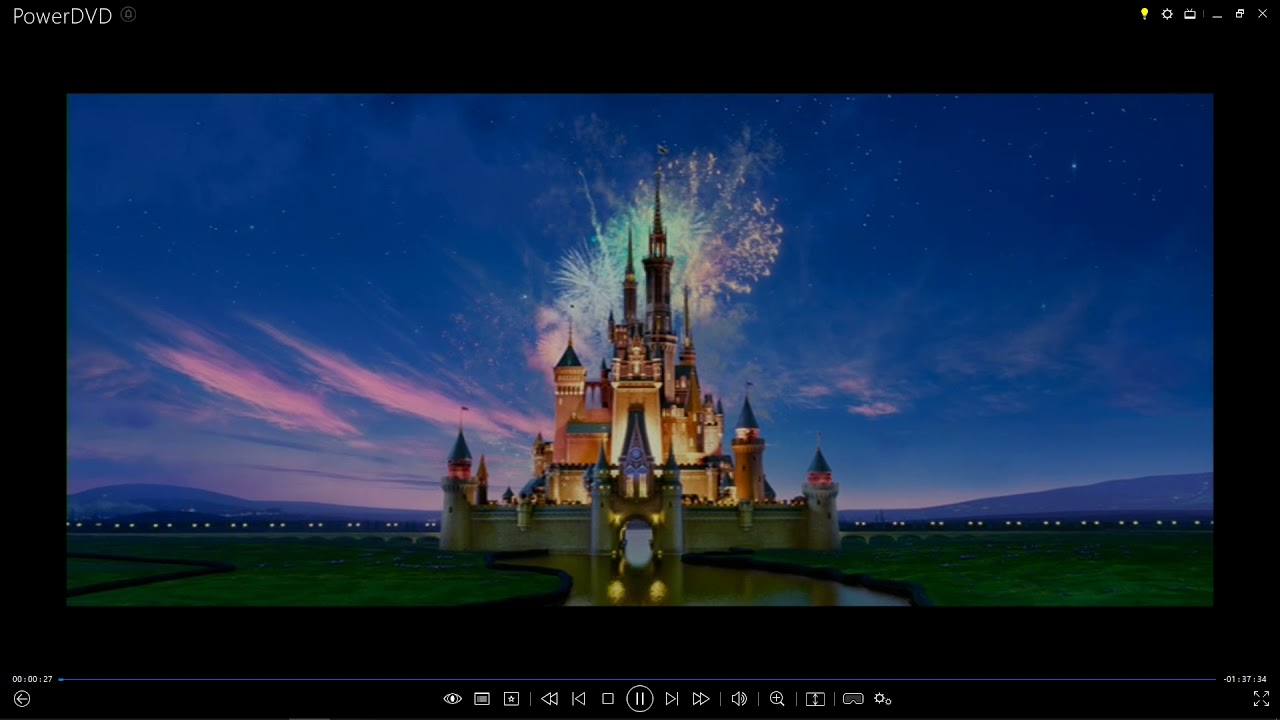The height and width of the screenshot is (720, 1280).
Task: Open the settings gear in title bar
Action: (1167, 14)
